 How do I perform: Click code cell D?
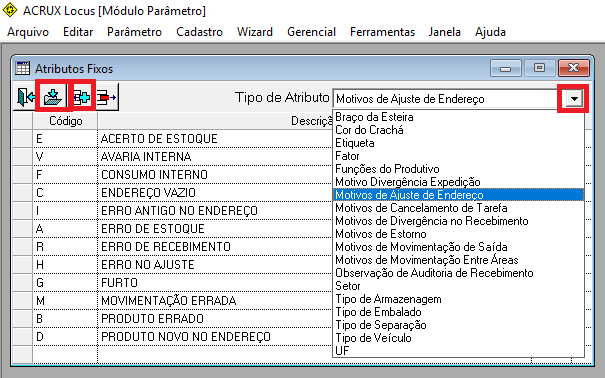65,337
